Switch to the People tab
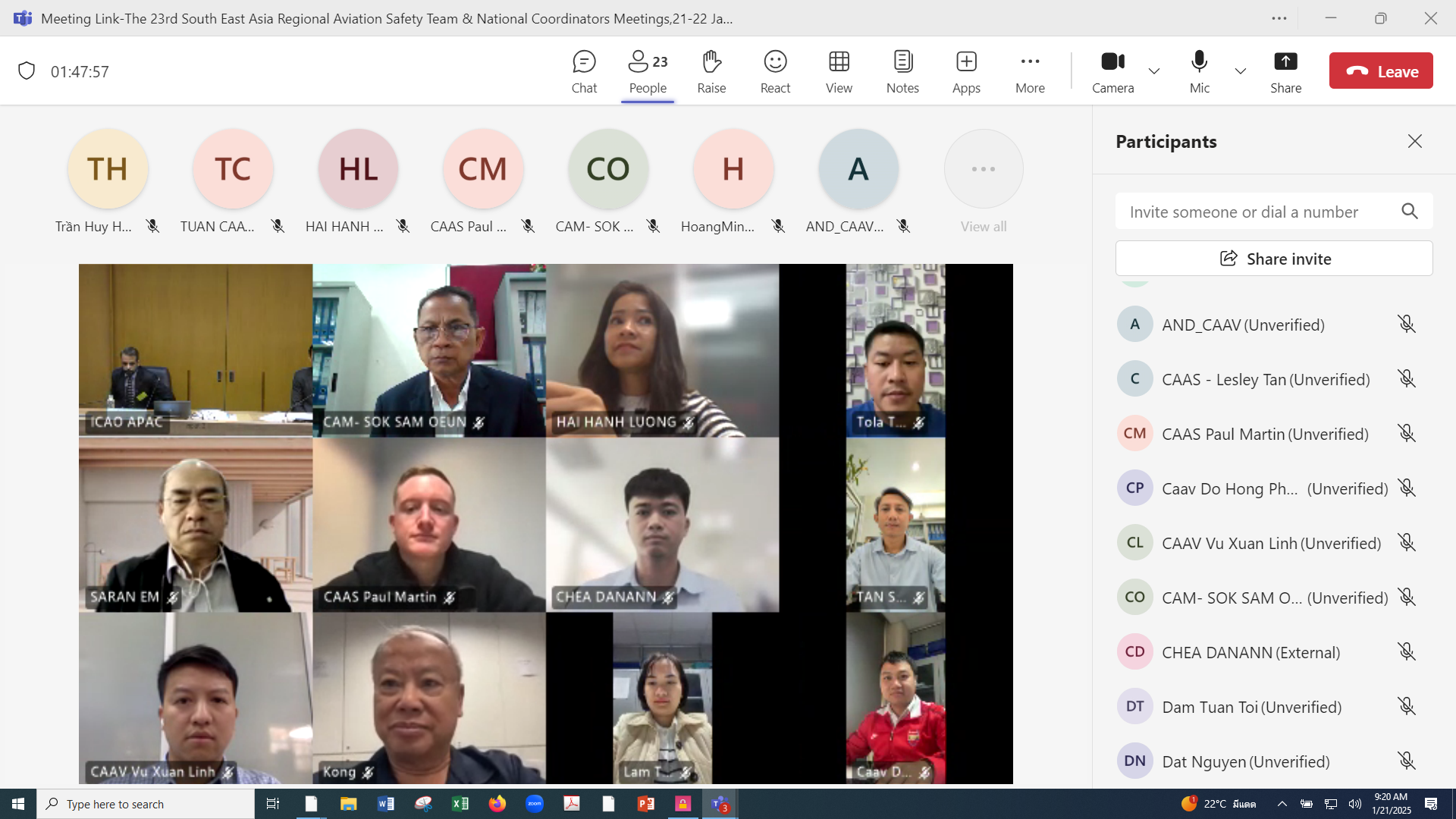This screenshot has width=1456, height=819. [x=648, y=71]
